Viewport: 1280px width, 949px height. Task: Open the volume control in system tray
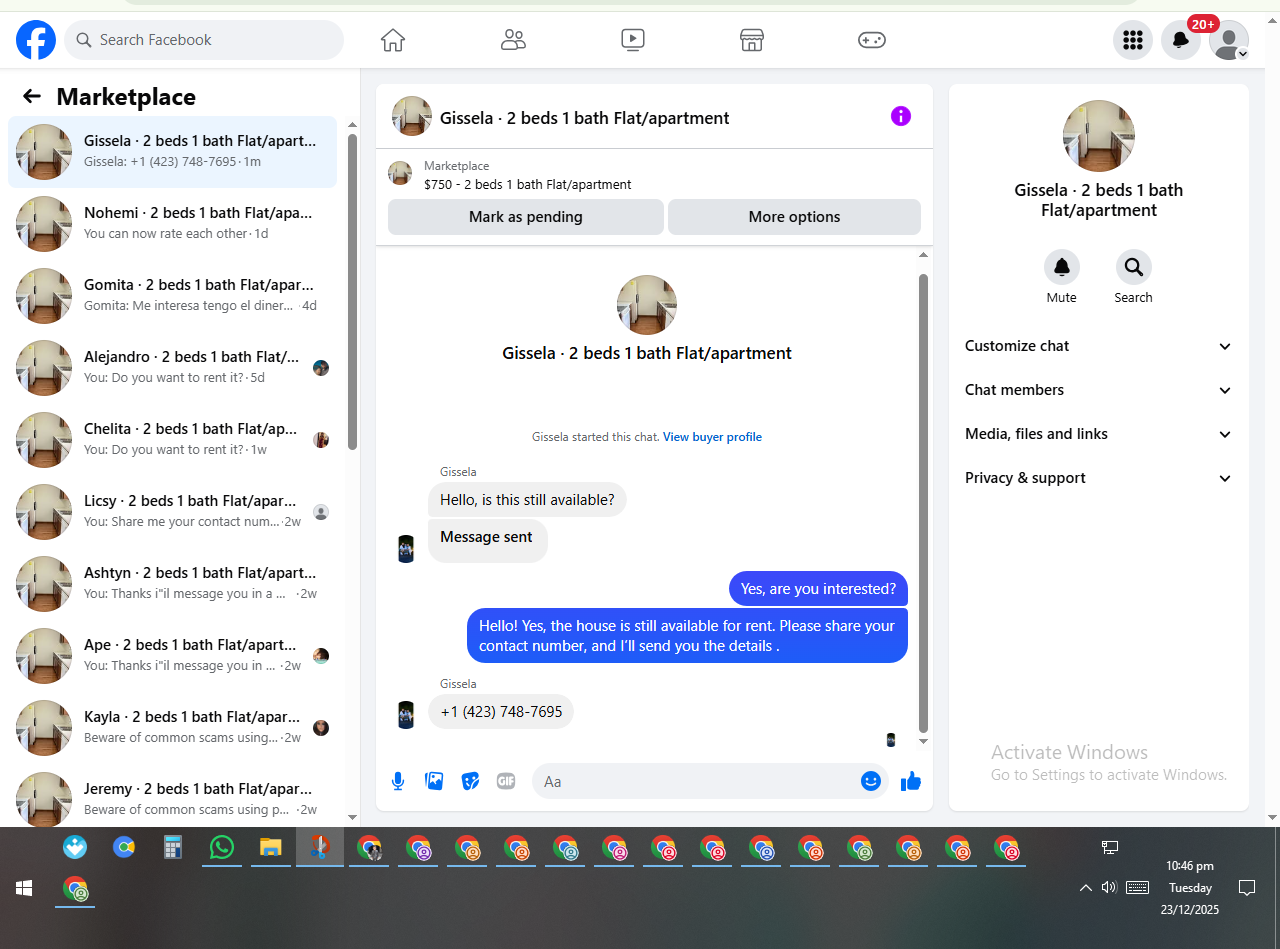pyautogui.click(x=1108, y=887)
